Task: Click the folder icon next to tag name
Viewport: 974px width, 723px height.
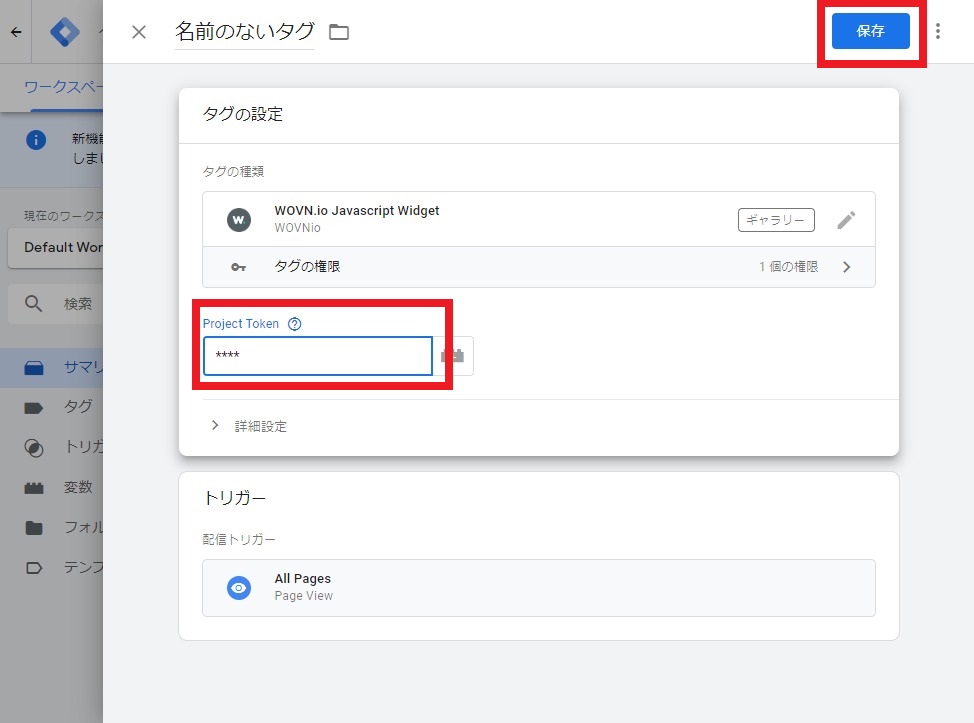Action: (x=339, y=32)
